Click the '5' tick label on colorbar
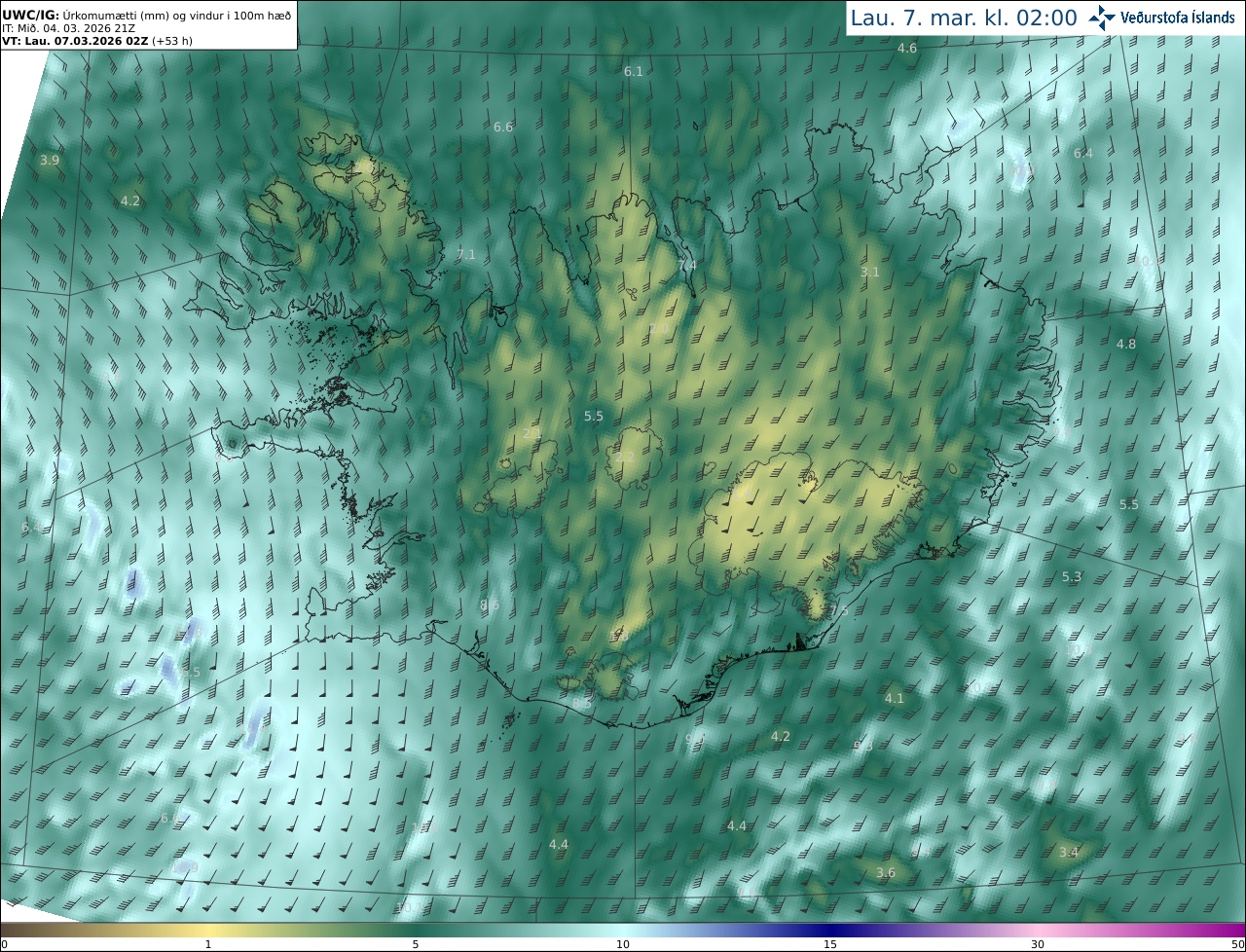This screenshot has width=1246, height=952. 416,944
